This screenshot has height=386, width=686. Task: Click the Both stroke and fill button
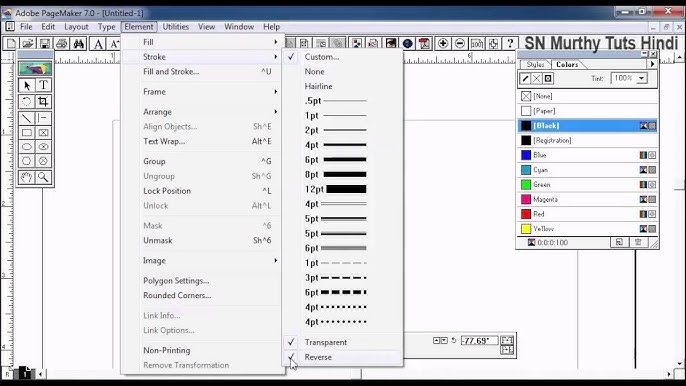point(548,78)
